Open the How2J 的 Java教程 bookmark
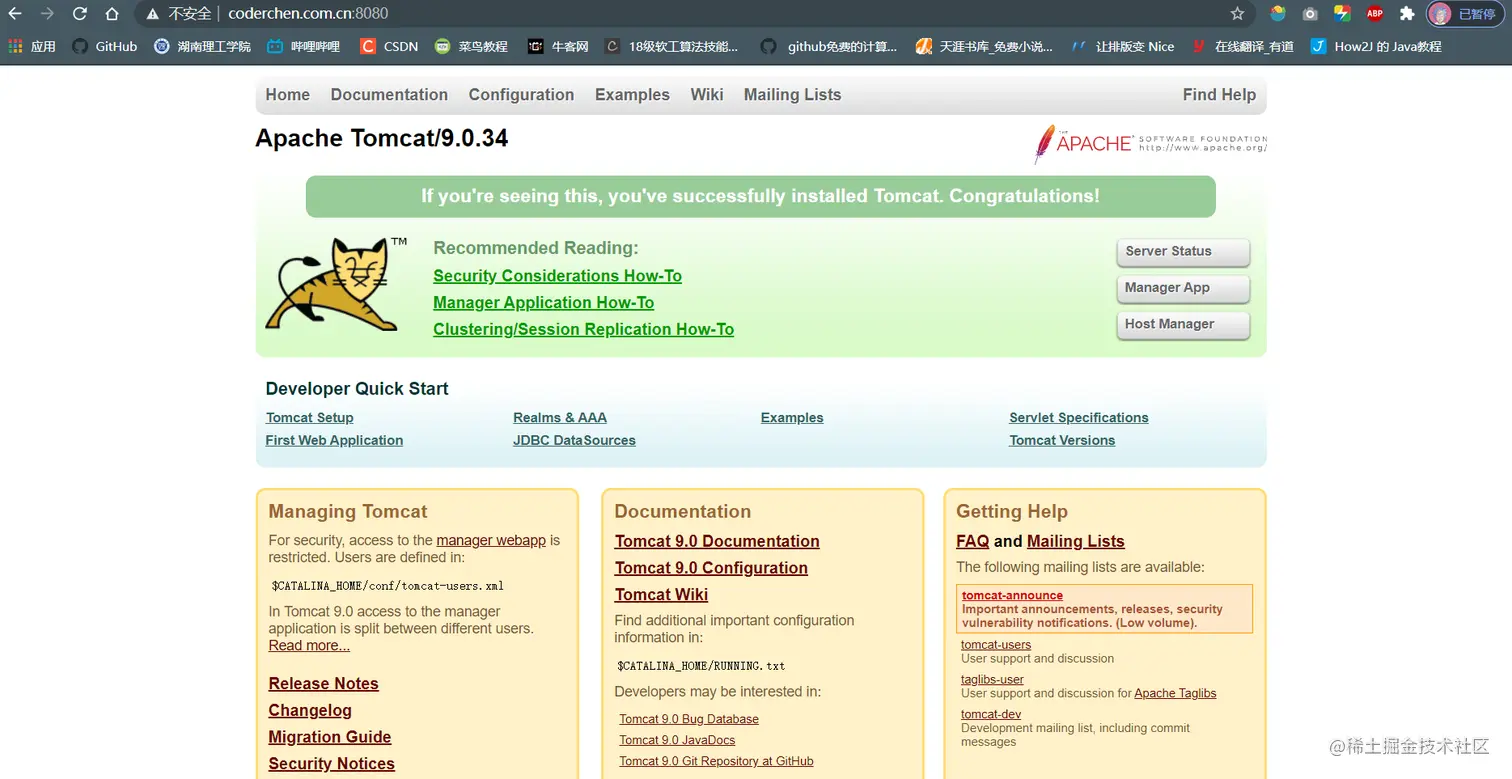Image resolution: width=1512 pixels, height=779 pixels. [1376, 46]
